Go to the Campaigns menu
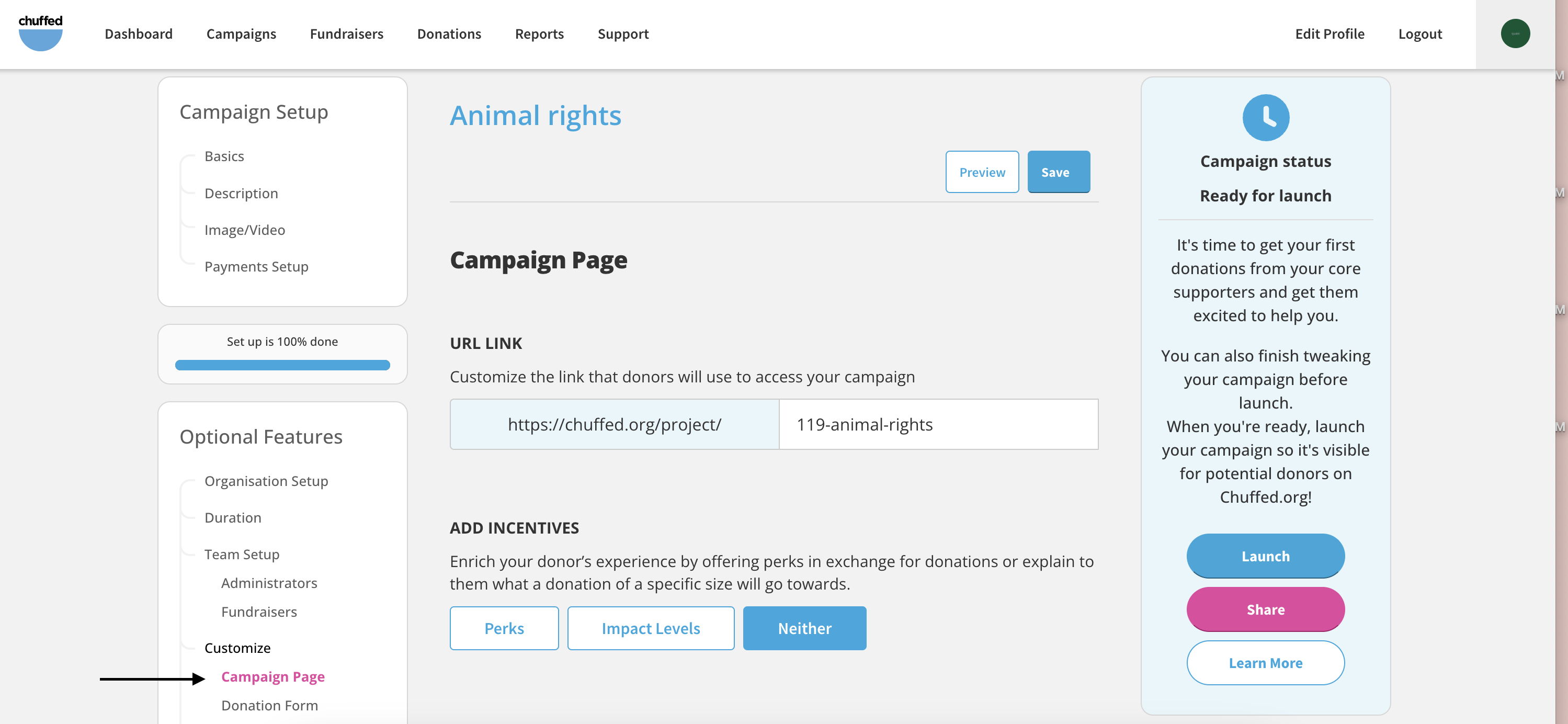The width and height of the screenshot is (1568, 724). pyautogui.click(x=241, y=34)
